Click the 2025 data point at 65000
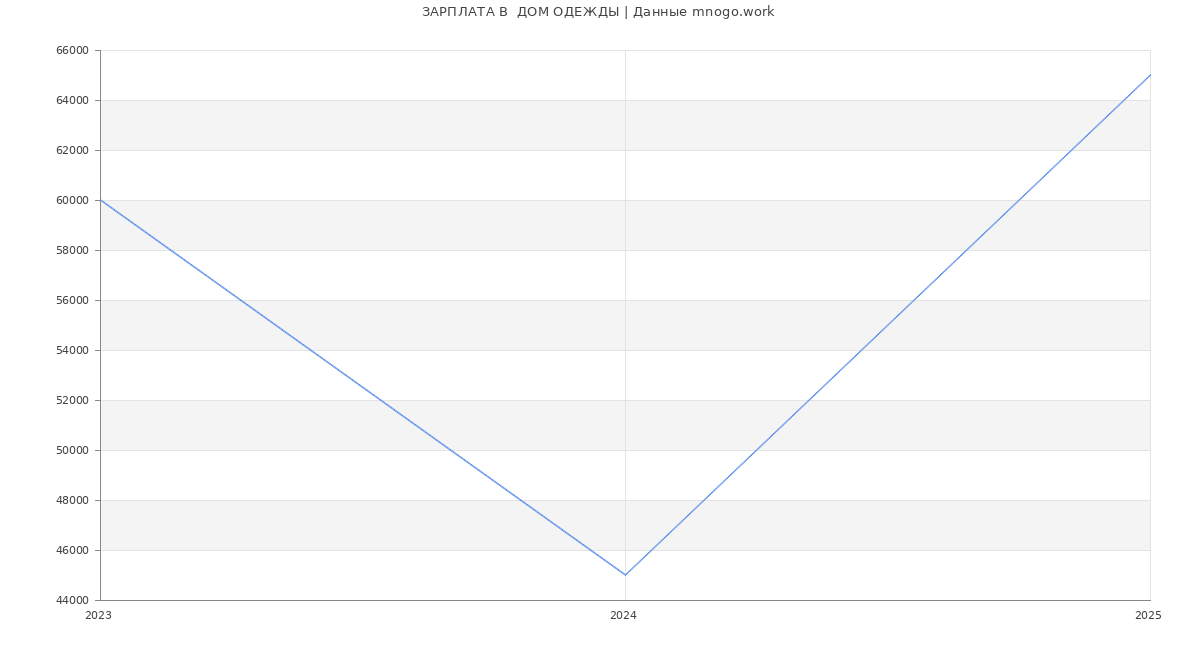 point(1150,75)
